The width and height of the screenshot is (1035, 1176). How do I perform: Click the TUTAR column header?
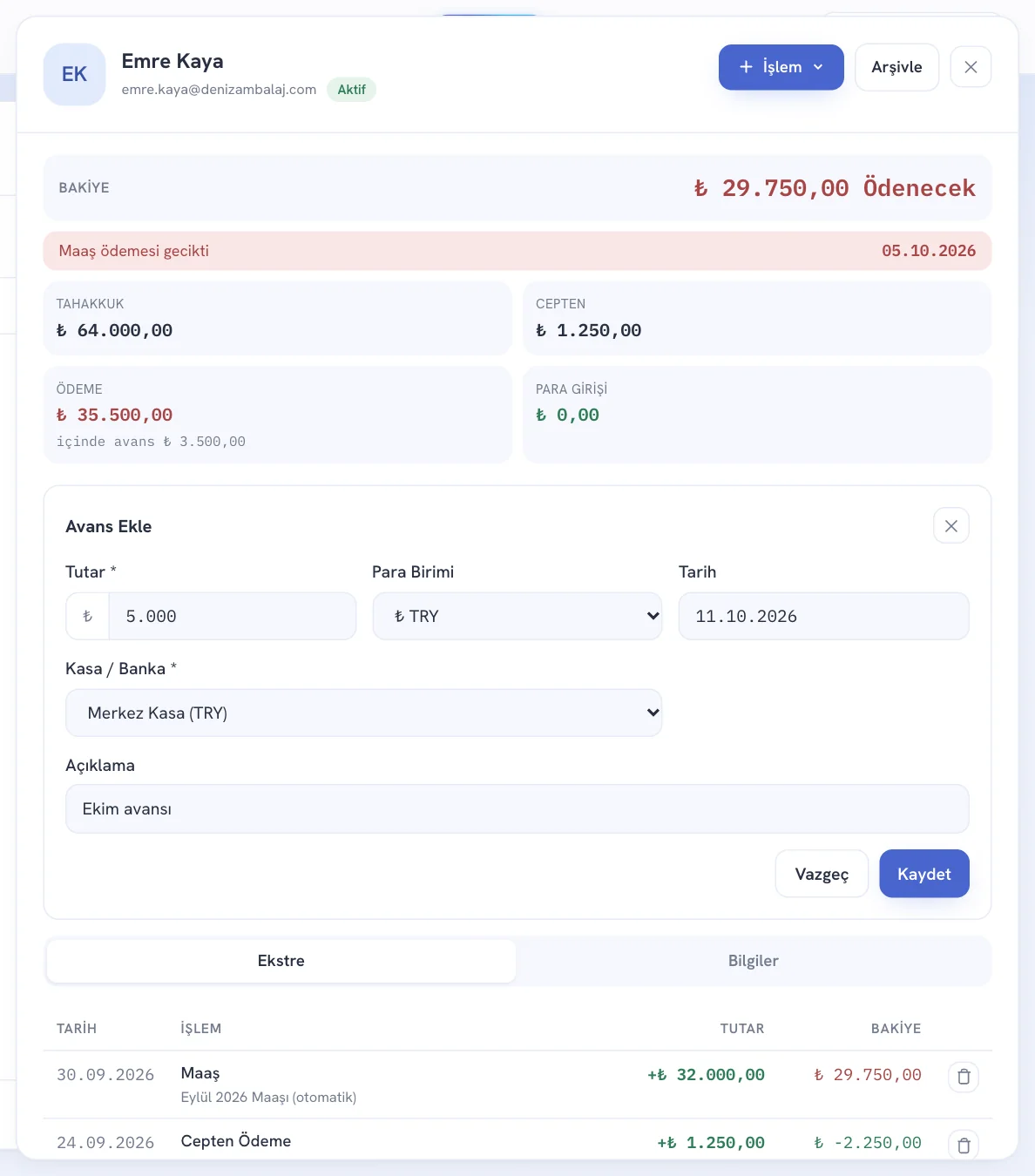point(742,1029)
